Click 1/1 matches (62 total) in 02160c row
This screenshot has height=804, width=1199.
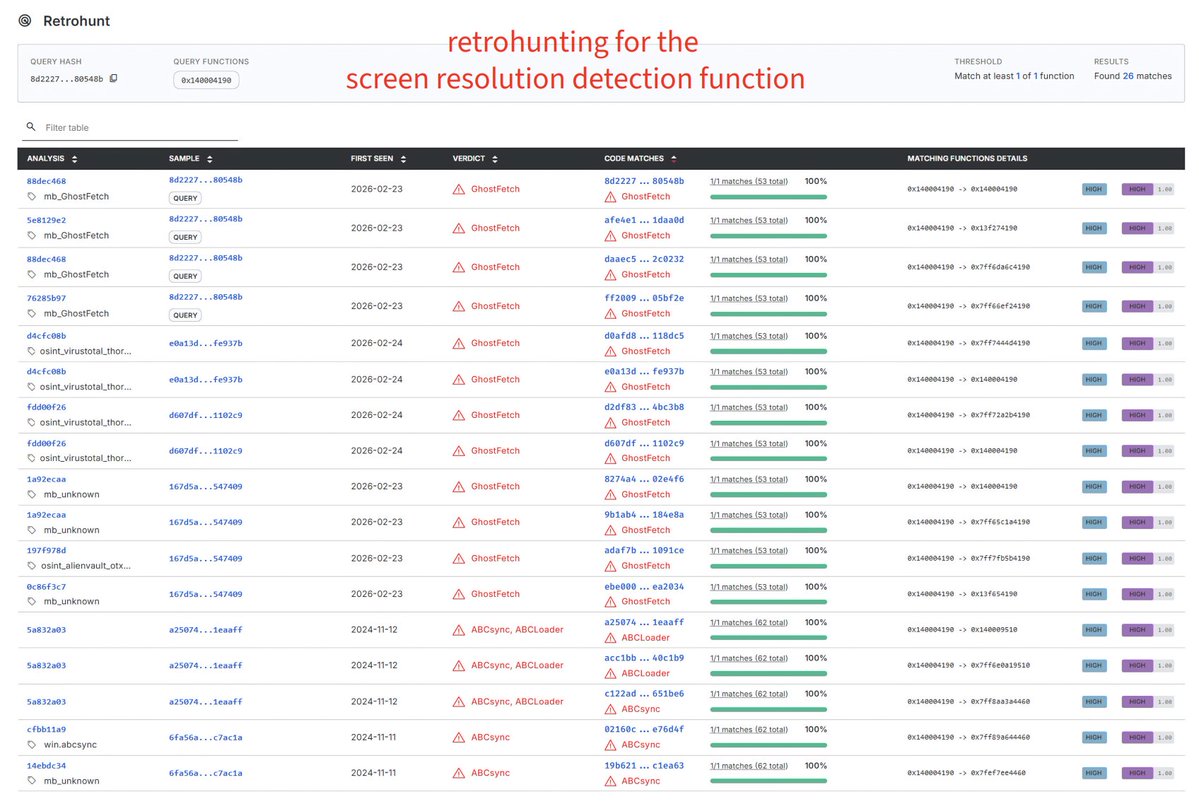[749, 730]
